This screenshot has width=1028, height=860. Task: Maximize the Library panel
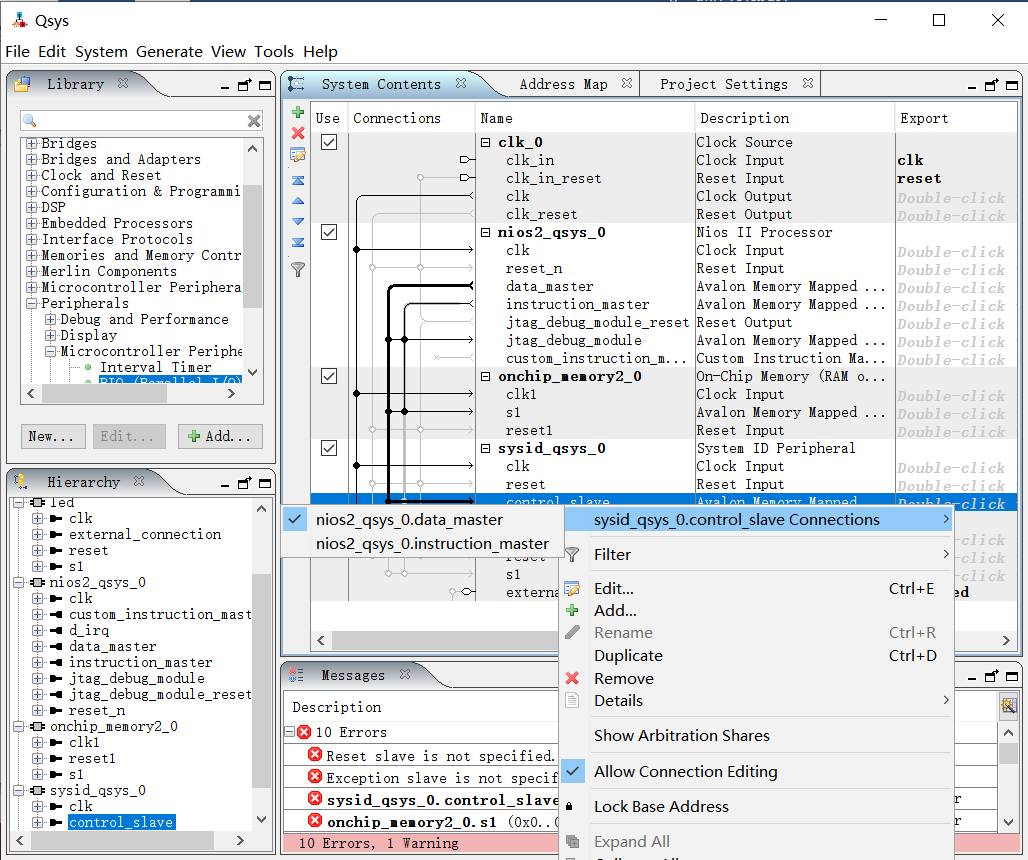click(x=264, y=85)
